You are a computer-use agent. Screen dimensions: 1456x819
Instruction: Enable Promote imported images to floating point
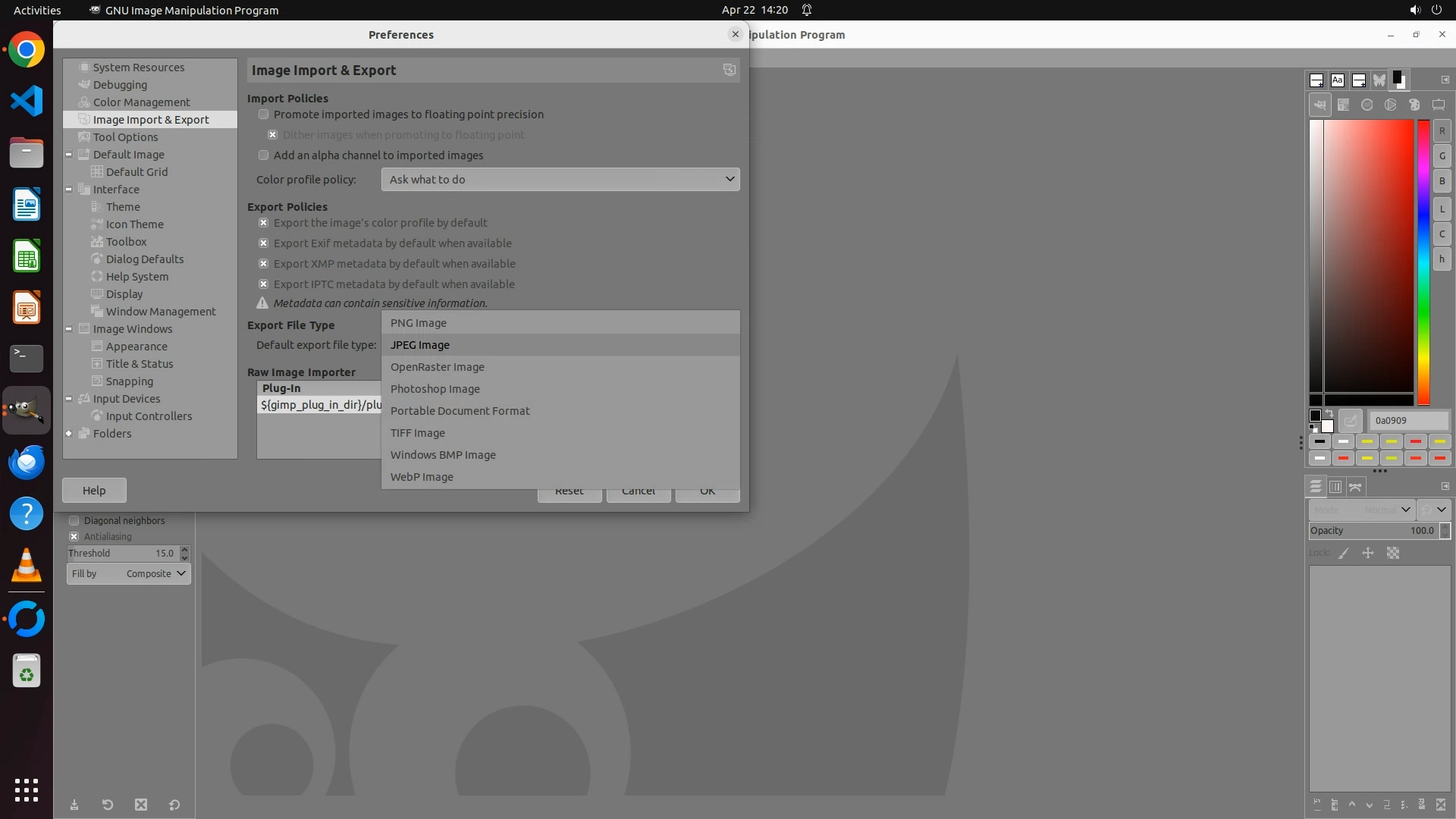click(x=263, y=115)
